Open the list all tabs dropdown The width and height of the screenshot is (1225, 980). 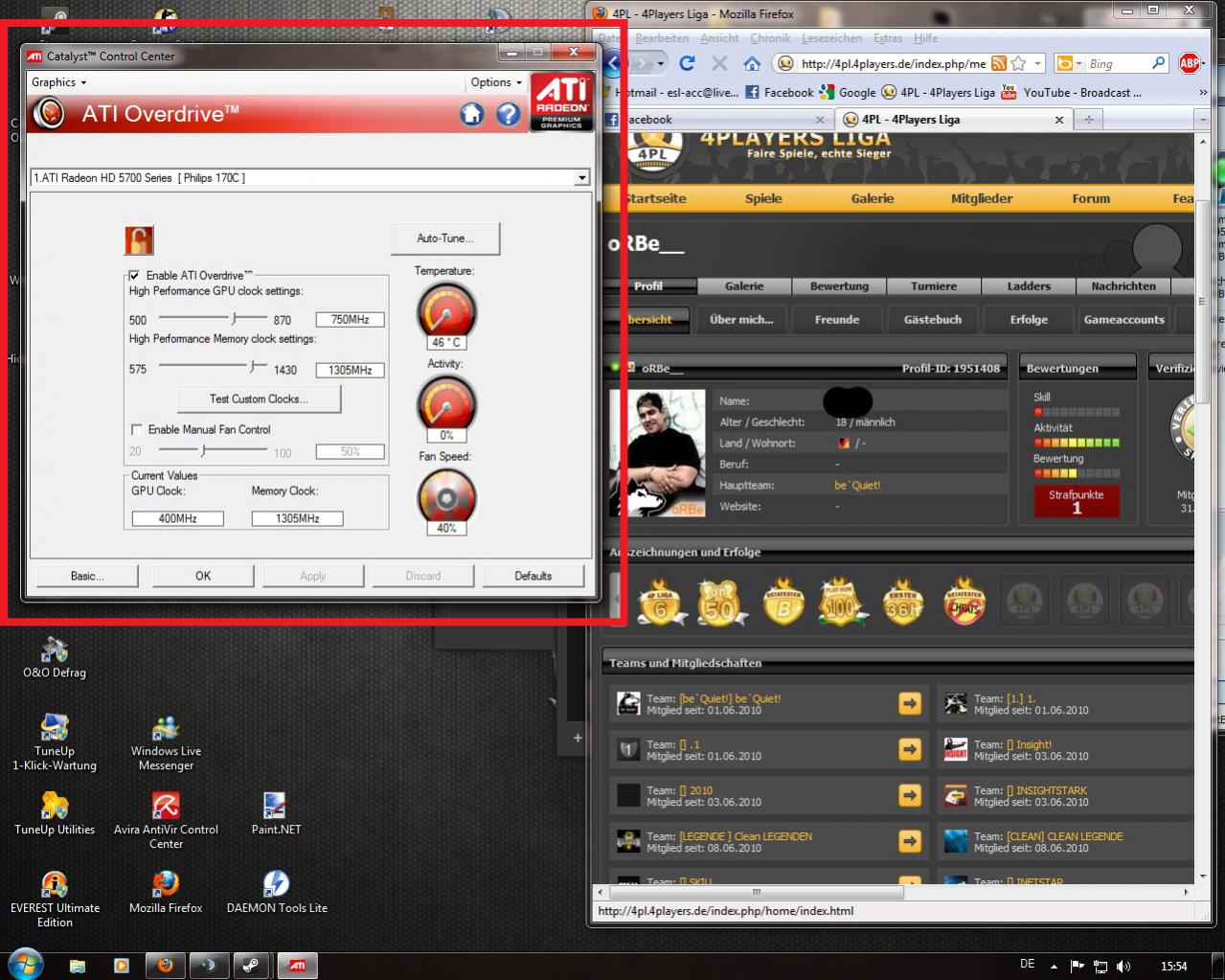[x=1202, y=120]
